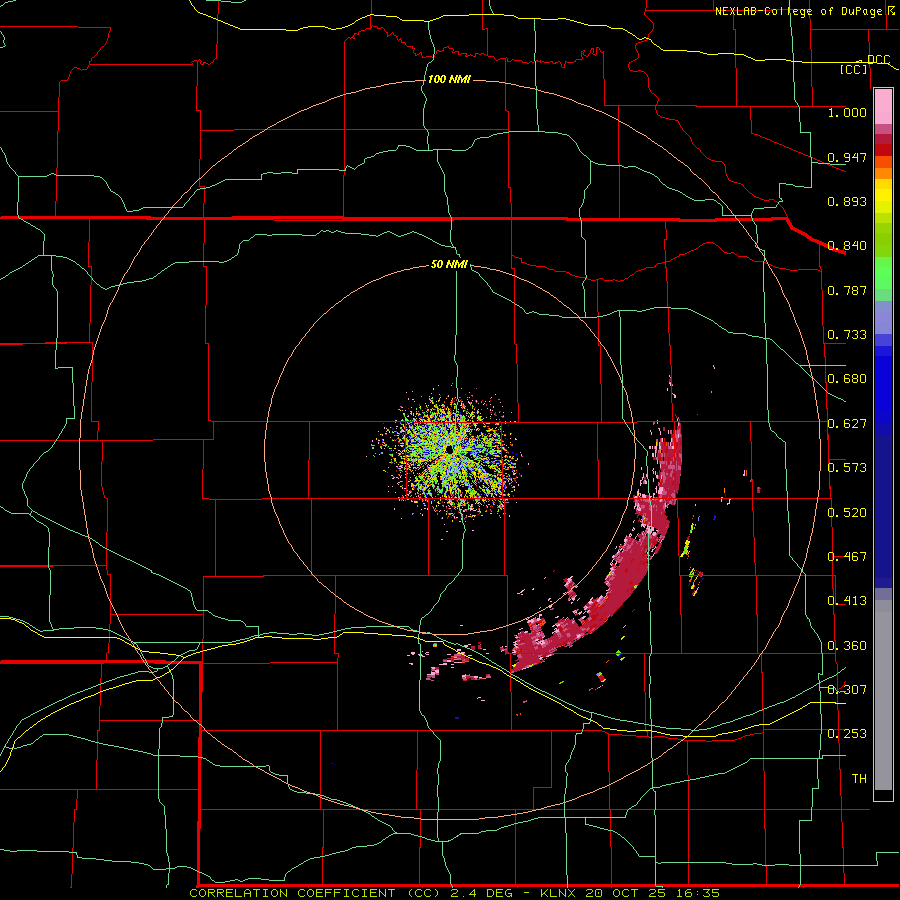This screenshot has height=900, width=900.
Task: Select the 1.000 value on the color scale
Action: [x=847, y=112]
